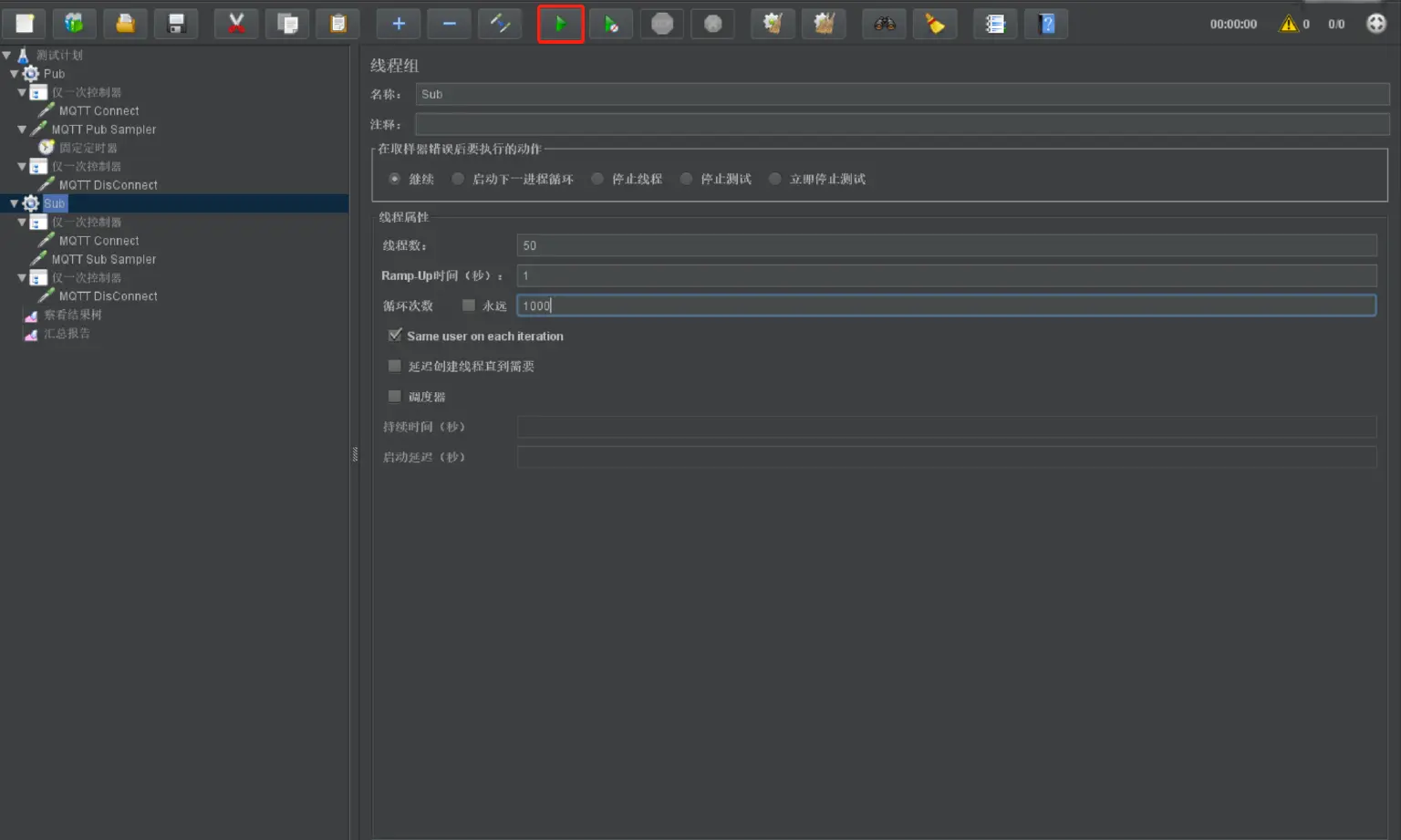
Task: Click the Cut scissors toolbar icon
Action: 236,24
